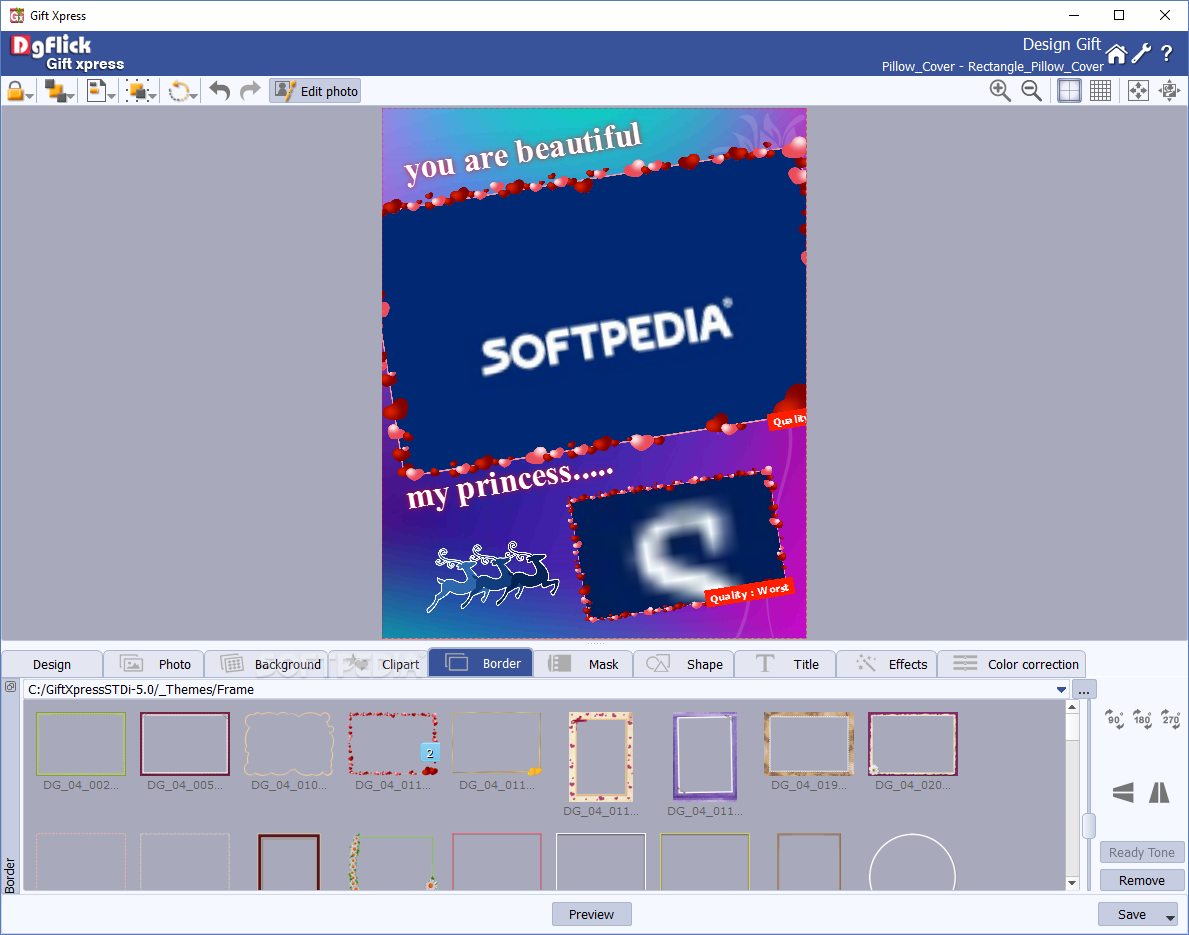
Task: Select the Border tab
Action: (x=481, y=664)
